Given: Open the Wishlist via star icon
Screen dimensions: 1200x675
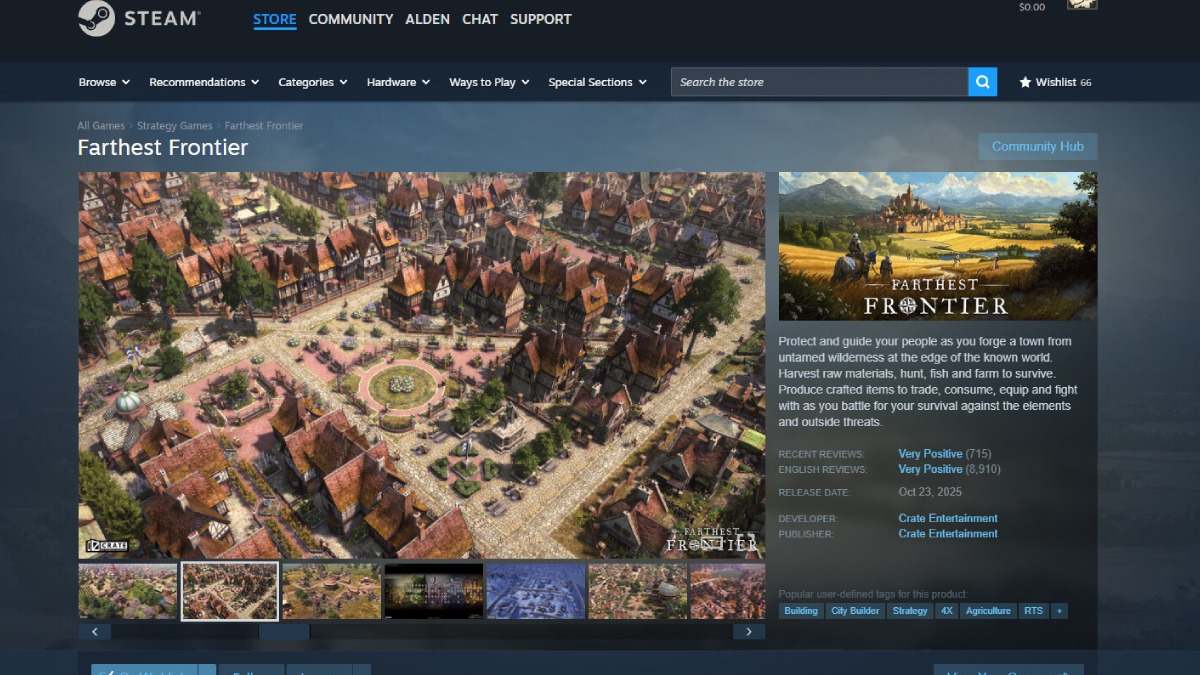Looking at the screenshot, I should click(1025, 82).
